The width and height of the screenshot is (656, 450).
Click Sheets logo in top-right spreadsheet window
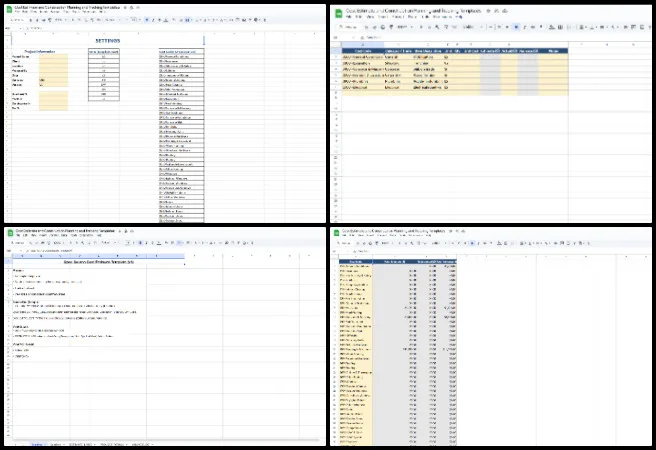point(338,13)
